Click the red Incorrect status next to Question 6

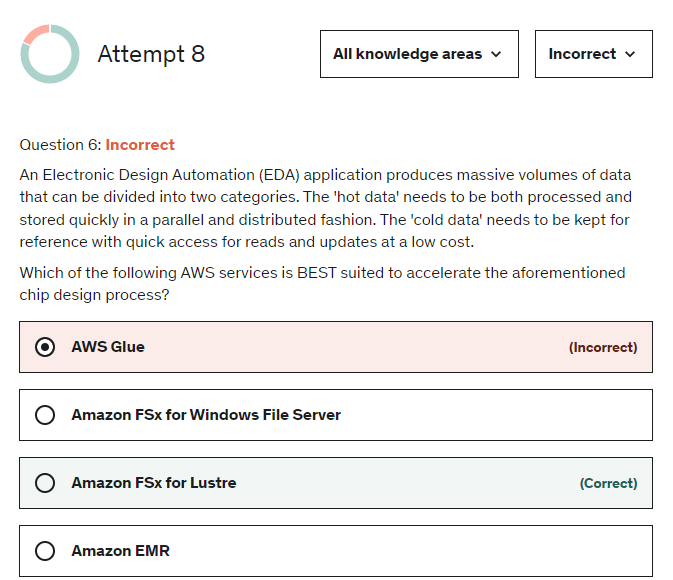(x=140, y=145)
